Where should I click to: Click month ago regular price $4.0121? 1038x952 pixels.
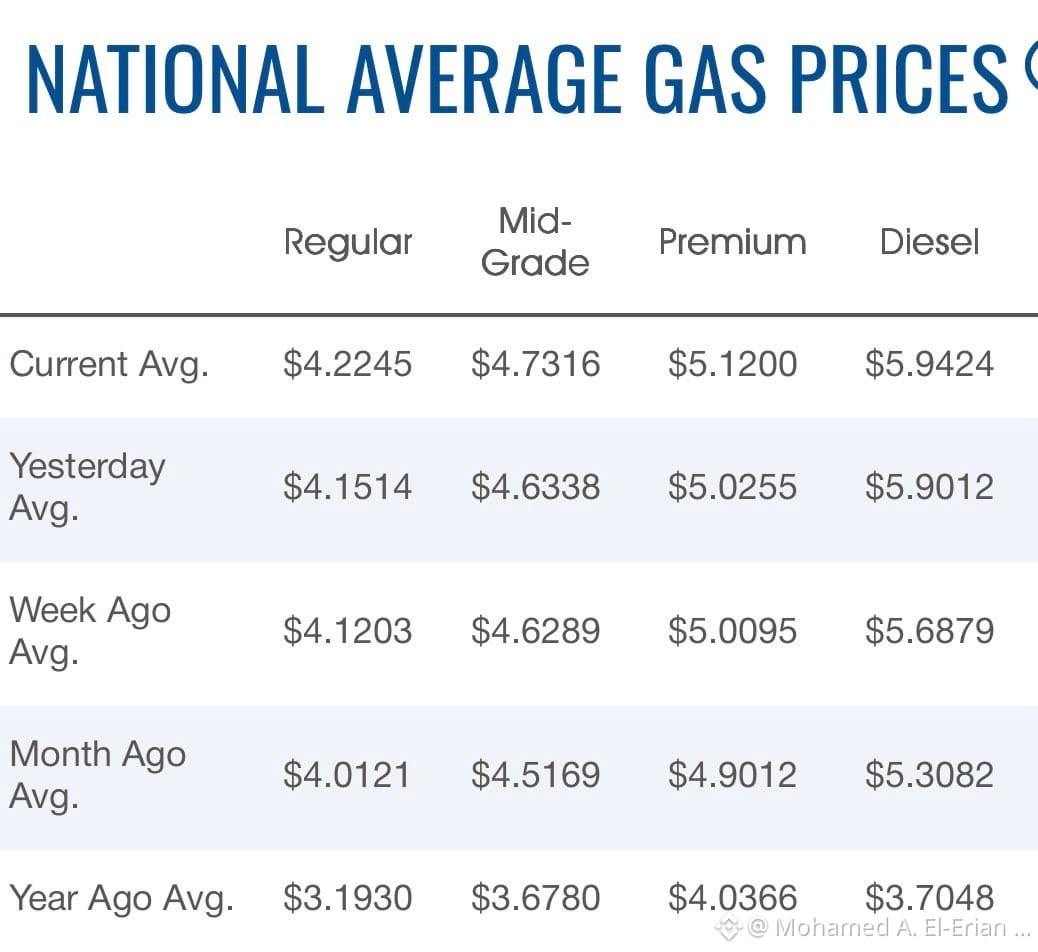347,775
